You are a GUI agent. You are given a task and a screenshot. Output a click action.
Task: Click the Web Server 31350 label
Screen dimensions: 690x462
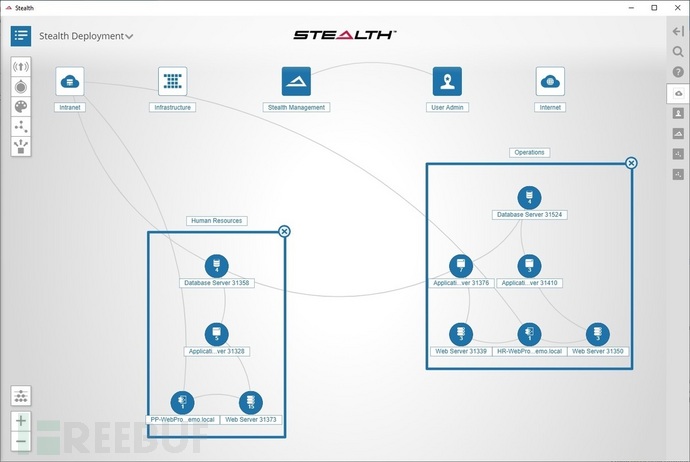pos(598,351)
